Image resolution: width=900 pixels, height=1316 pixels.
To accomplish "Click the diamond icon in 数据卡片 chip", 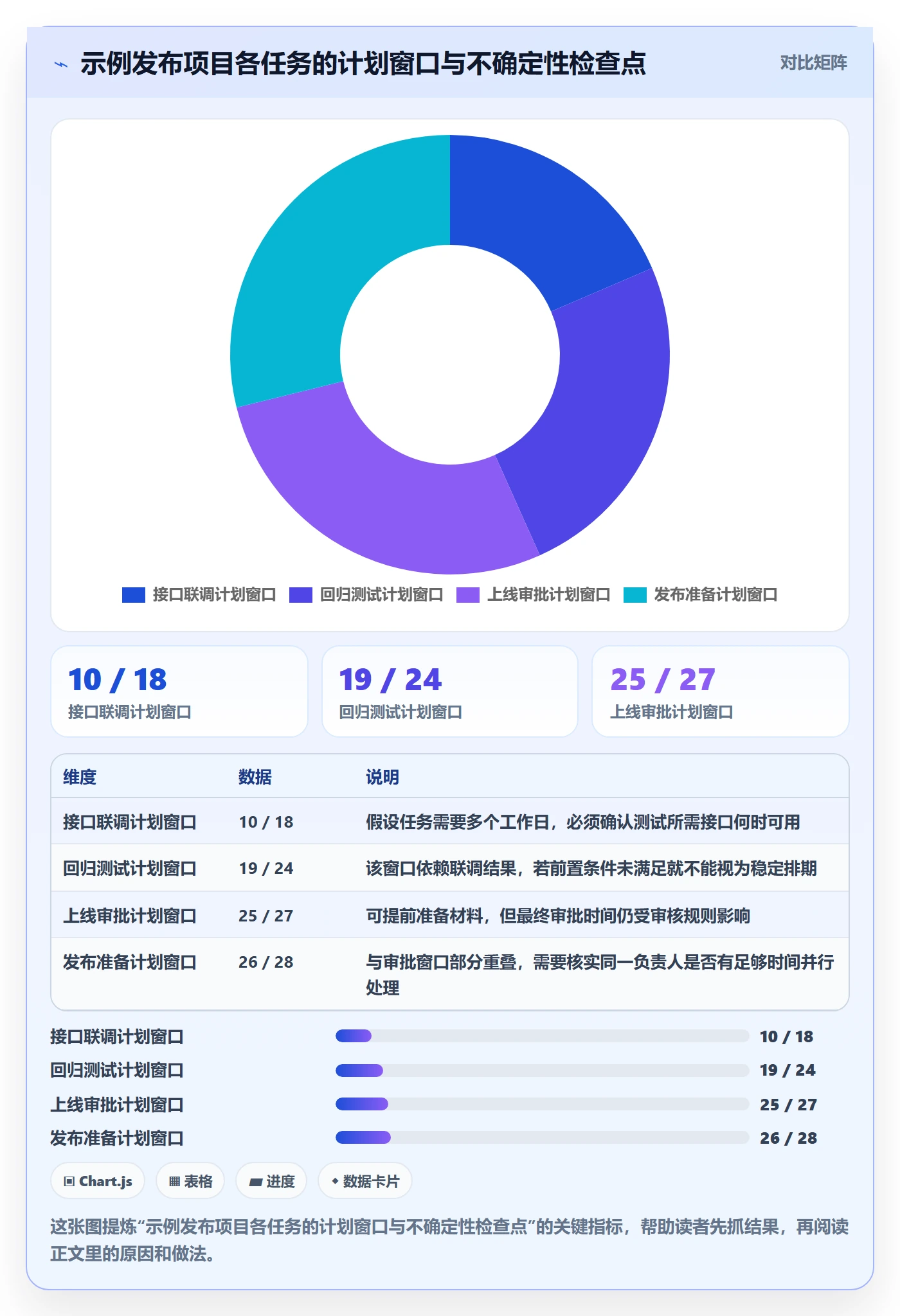I will pos(335,1181).
